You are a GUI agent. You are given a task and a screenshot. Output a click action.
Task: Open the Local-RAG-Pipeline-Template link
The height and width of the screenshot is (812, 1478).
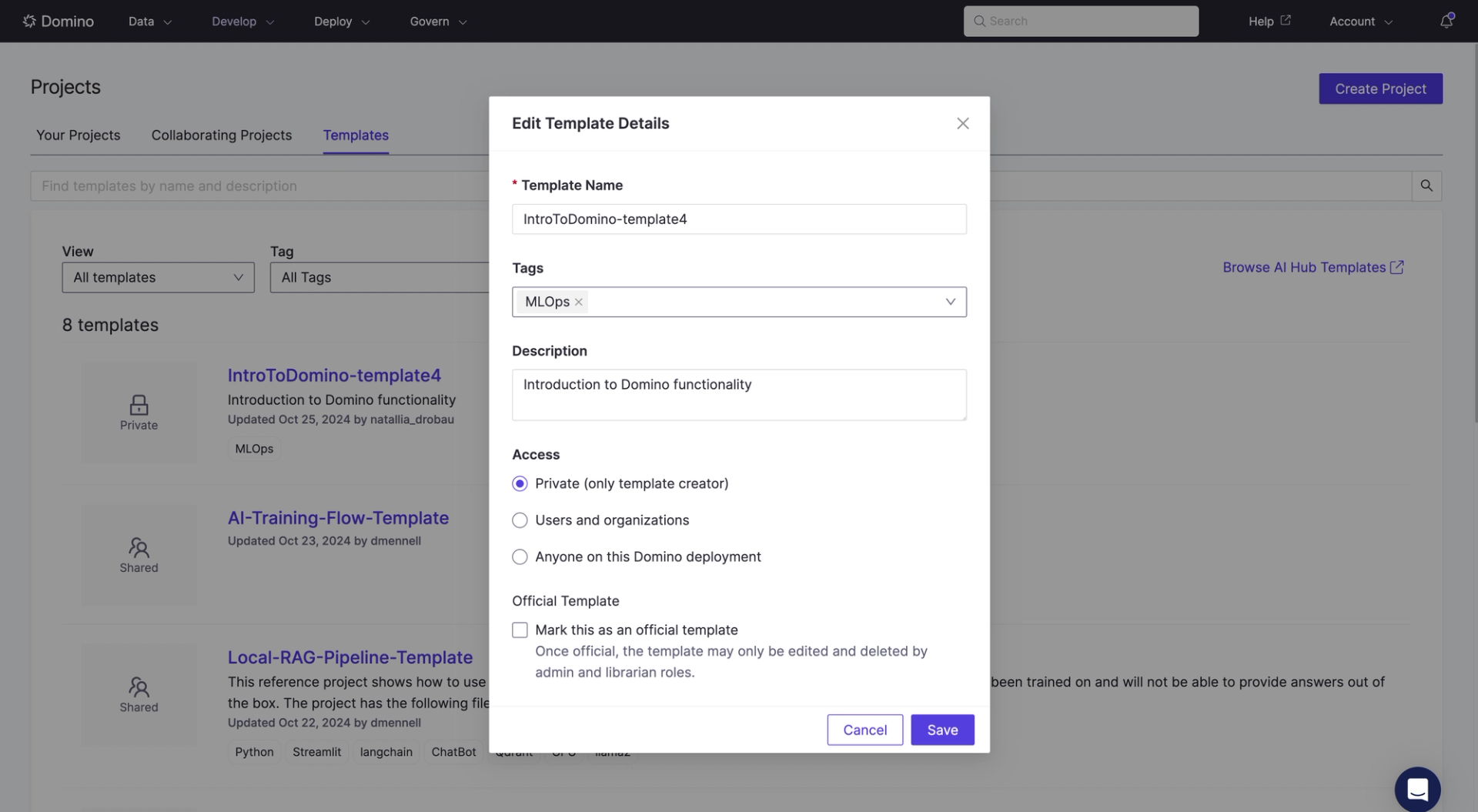pyautogui.click(x=350, y=657)
